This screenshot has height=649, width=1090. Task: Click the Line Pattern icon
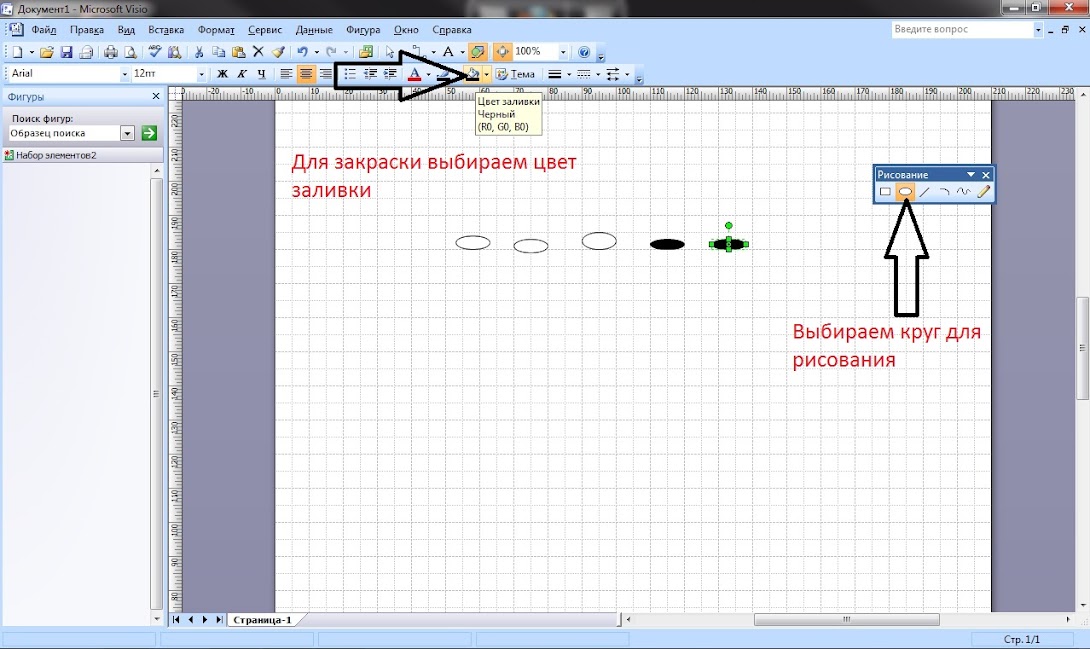pyautogui.click(x=584, y=74)
